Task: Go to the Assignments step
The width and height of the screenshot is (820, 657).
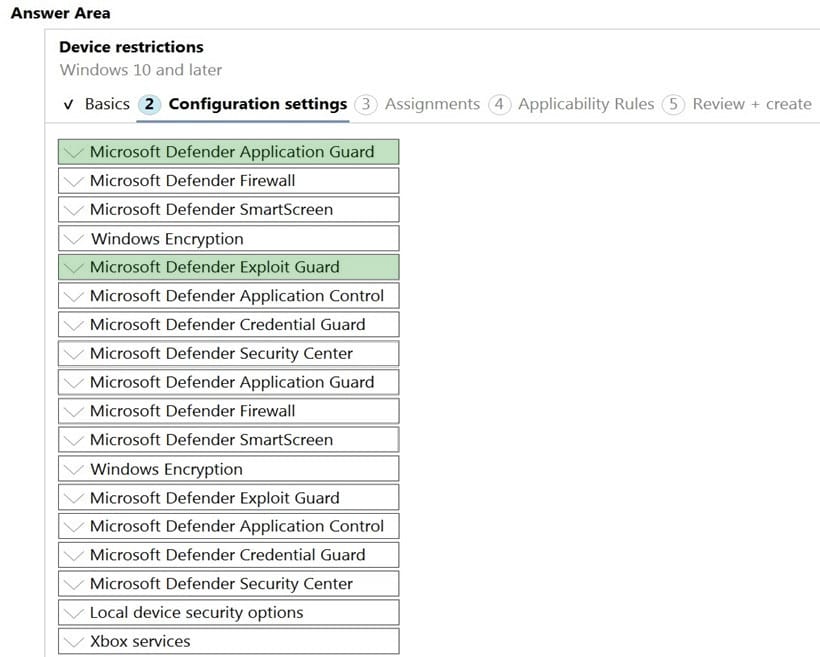Action: click(417, 104)
